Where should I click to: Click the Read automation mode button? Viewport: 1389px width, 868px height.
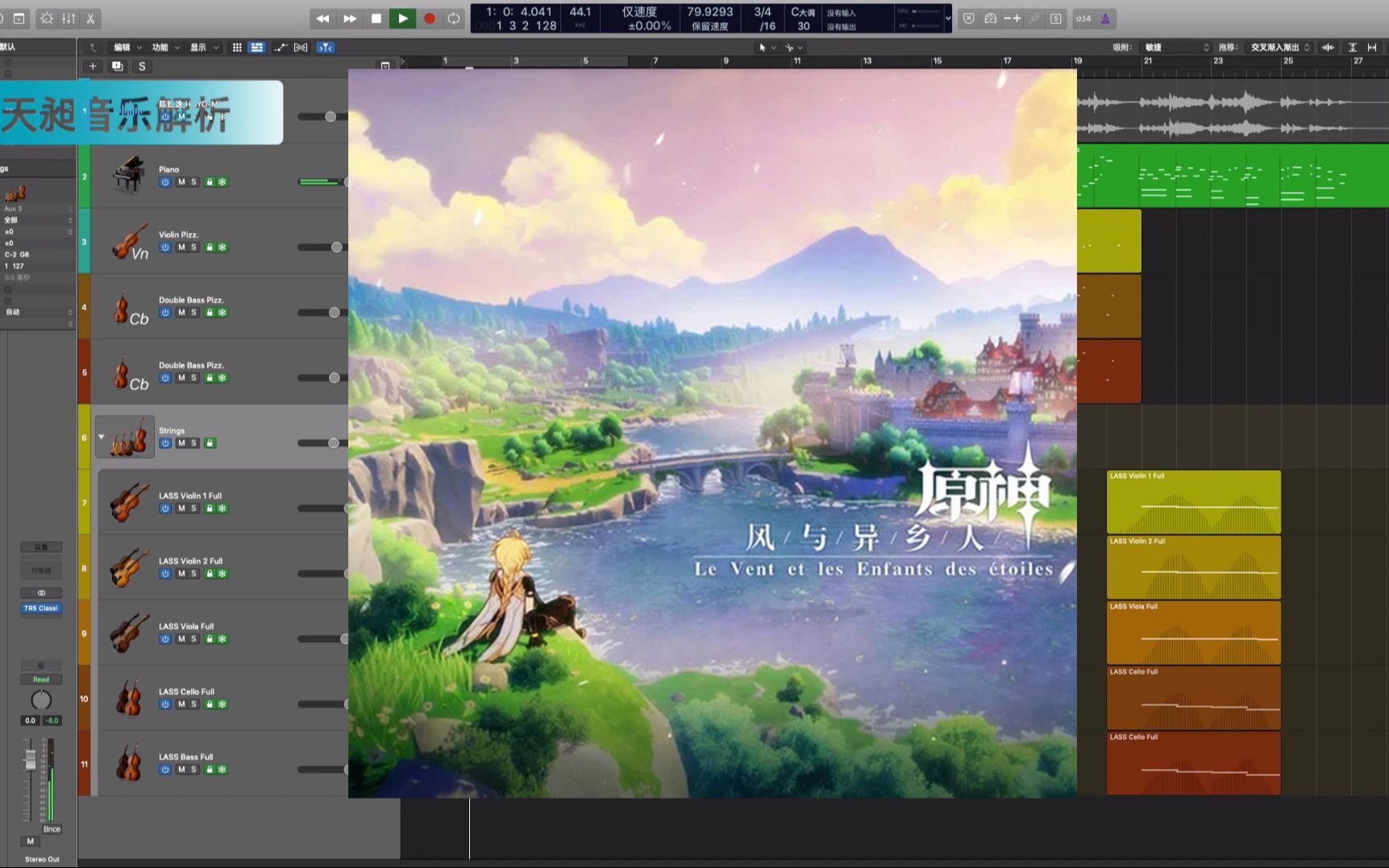tap(41, 679)
